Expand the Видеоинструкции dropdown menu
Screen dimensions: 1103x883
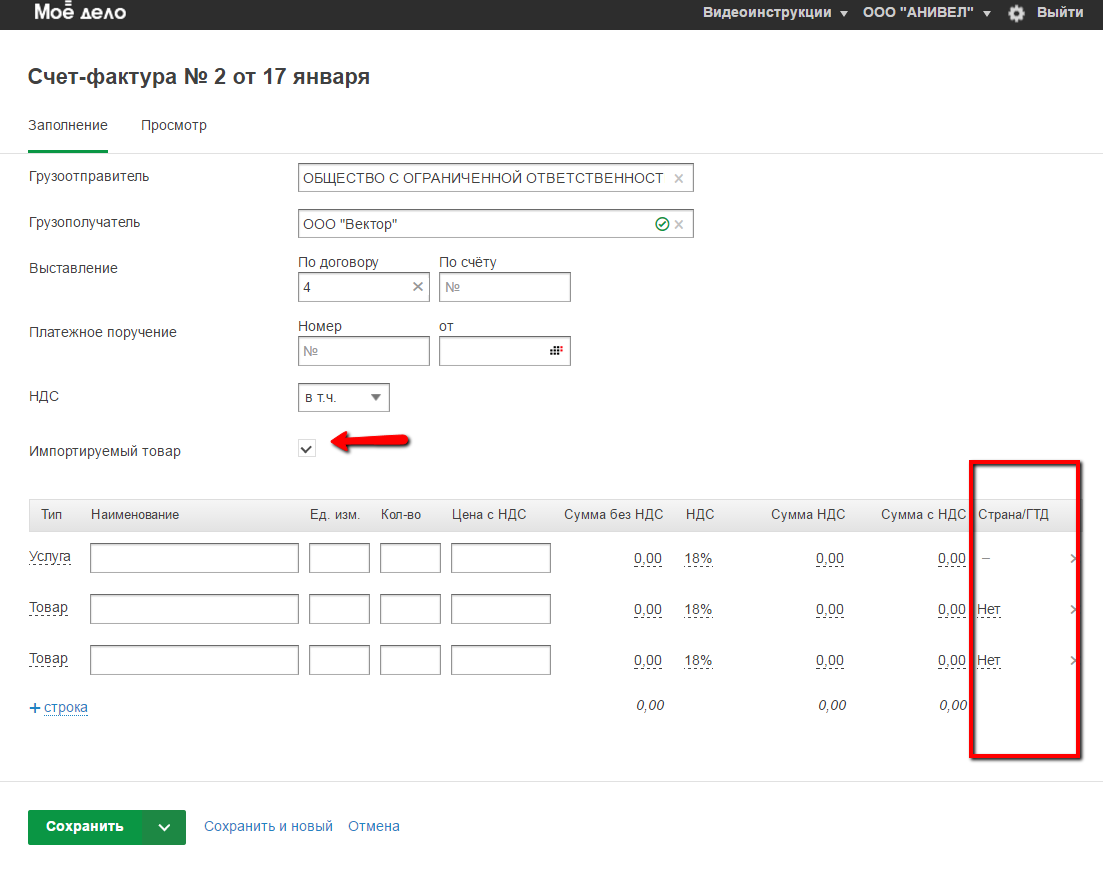[775, 13]
